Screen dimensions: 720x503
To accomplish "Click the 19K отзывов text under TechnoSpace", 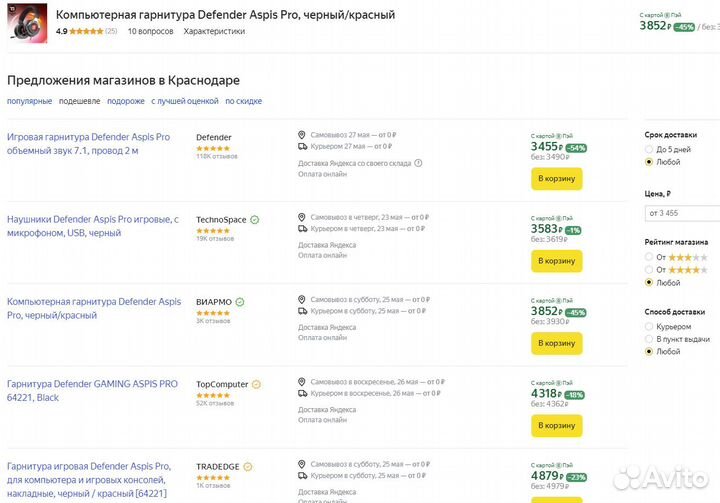I will pyautogui.click(x=215, y=239).
